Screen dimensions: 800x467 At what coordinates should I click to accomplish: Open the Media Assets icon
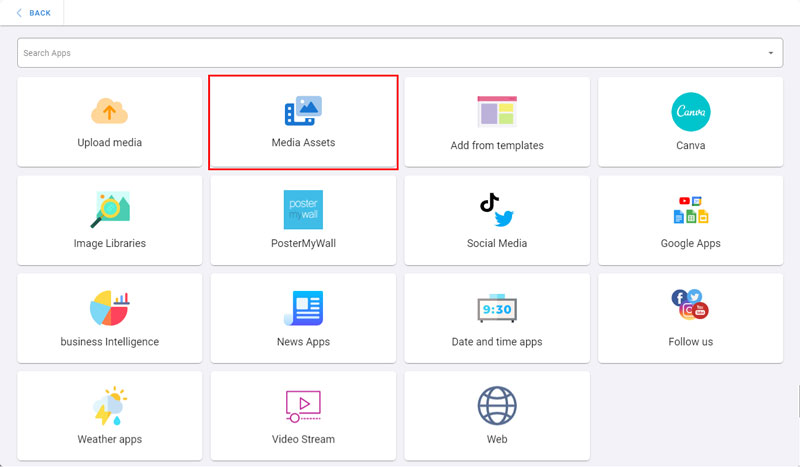pyautogui.click(x=303, y=110)
